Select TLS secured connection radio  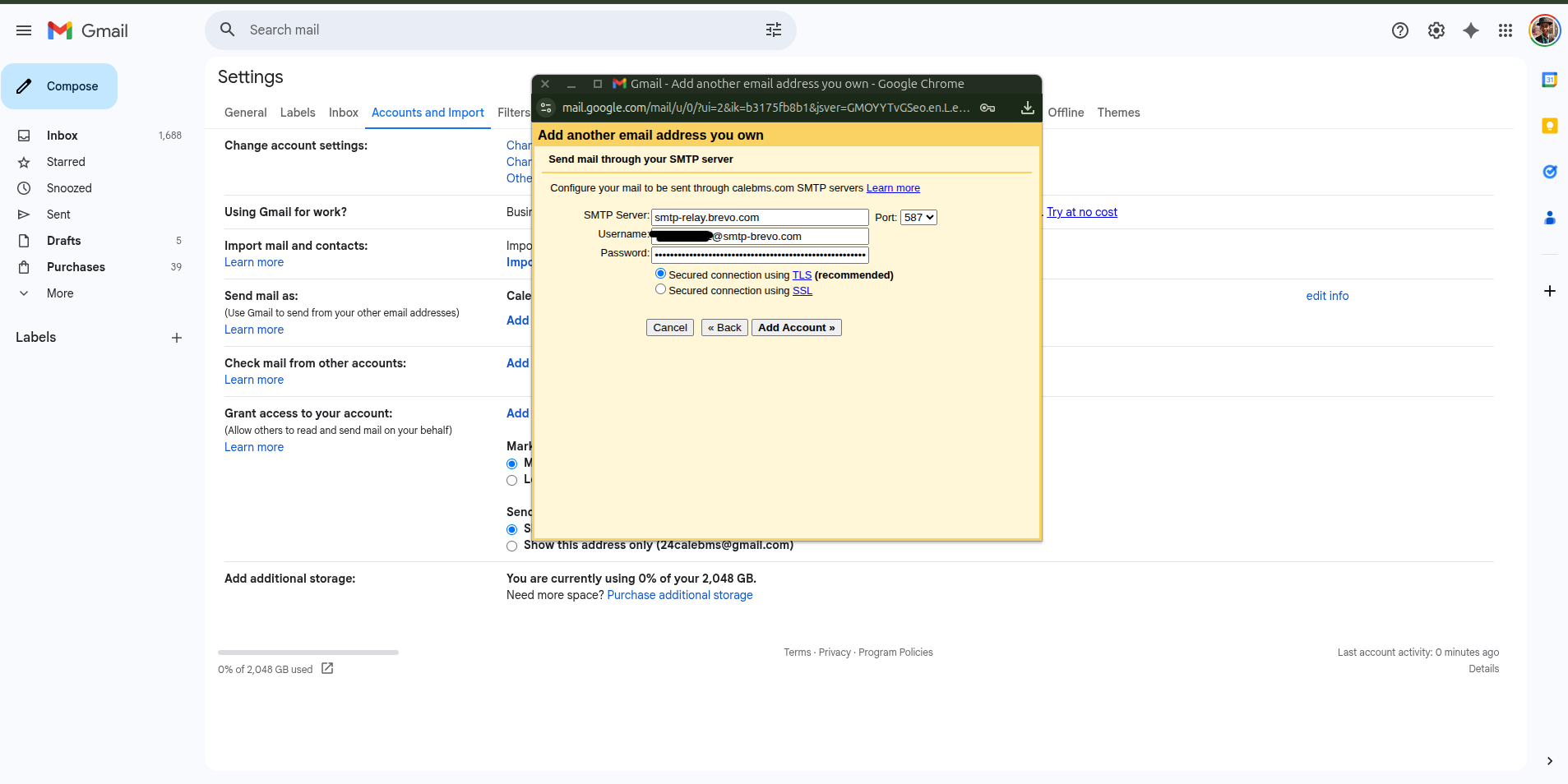pyautogui.click(x=660, y=274)
